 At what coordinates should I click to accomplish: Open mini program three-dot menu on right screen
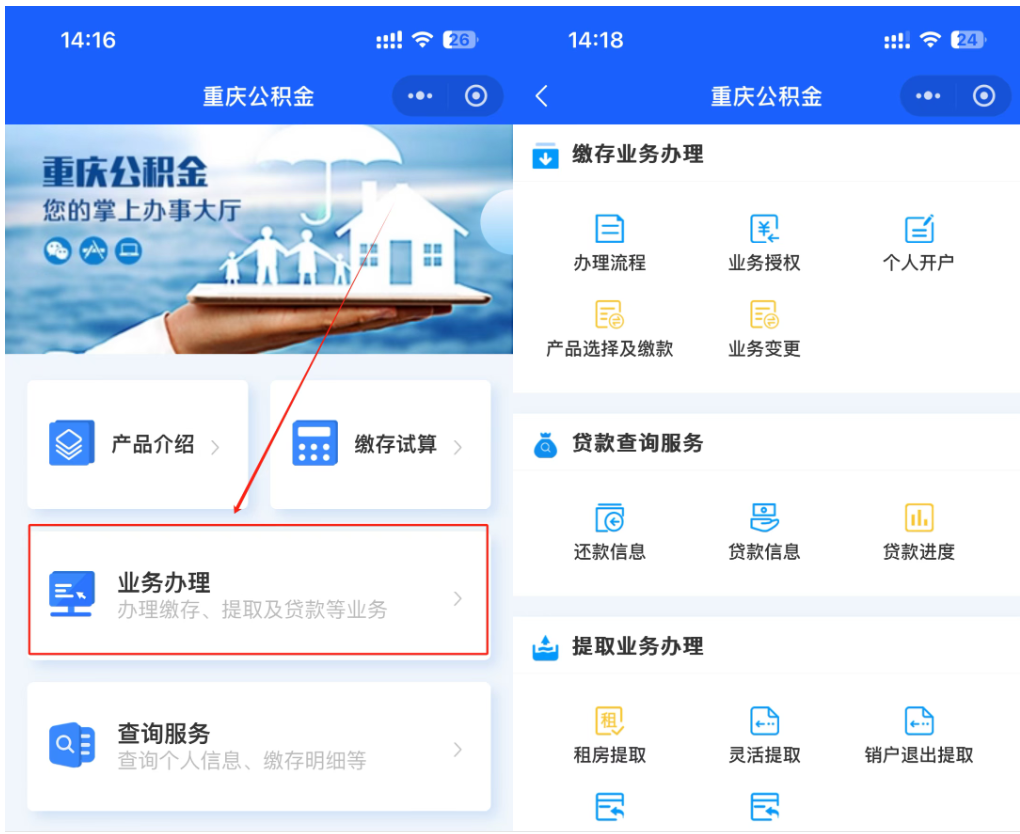929,96
